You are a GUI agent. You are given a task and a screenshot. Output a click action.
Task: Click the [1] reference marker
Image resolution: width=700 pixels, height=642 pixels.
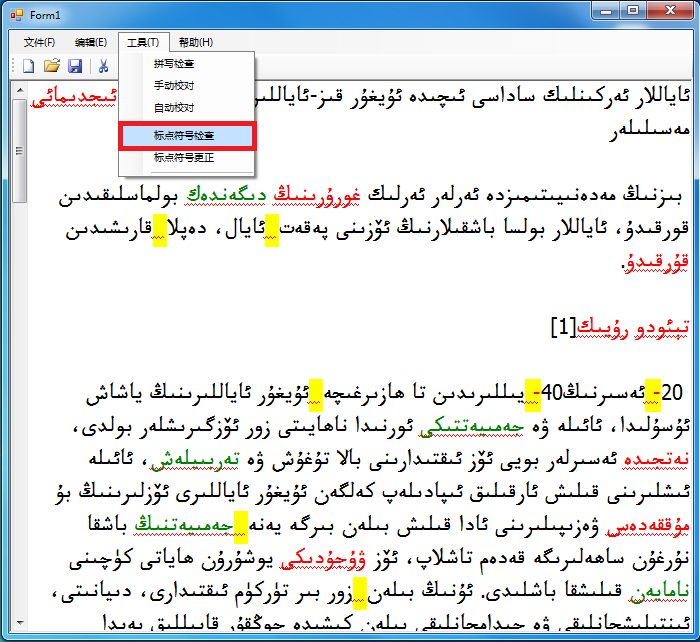tap(563, 328)
